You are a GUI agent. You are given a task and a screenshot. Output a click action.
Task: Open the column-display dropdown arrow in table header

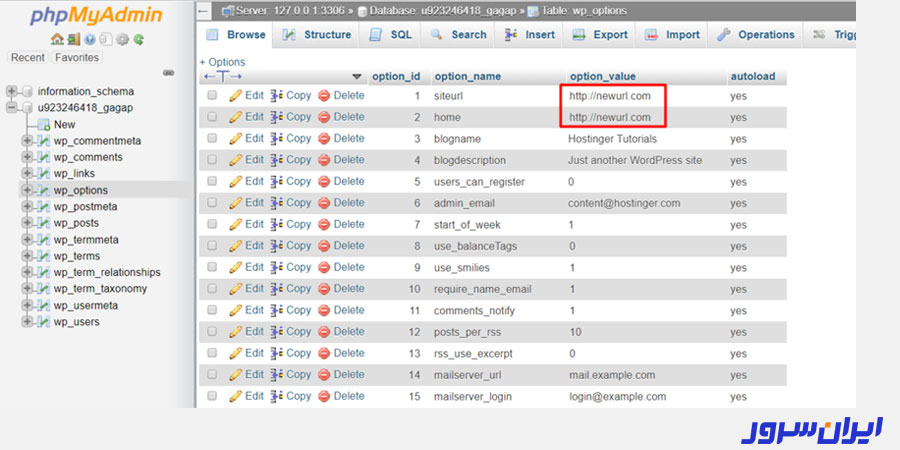(357, 76)
